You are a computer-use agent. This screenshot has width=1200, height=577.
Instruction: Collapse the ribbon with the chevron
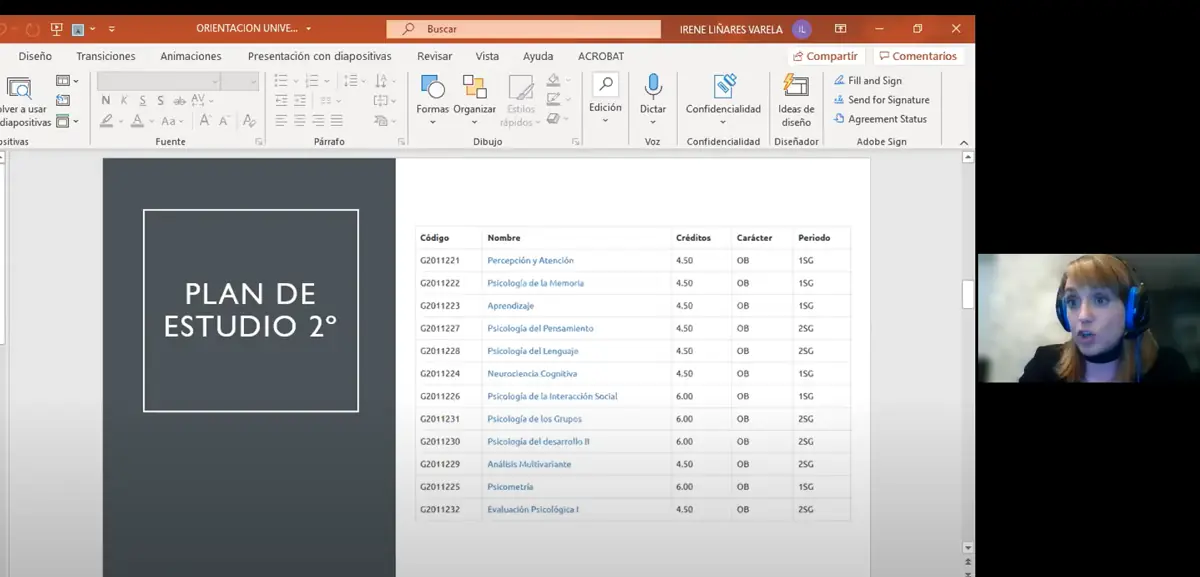(965, 143)
